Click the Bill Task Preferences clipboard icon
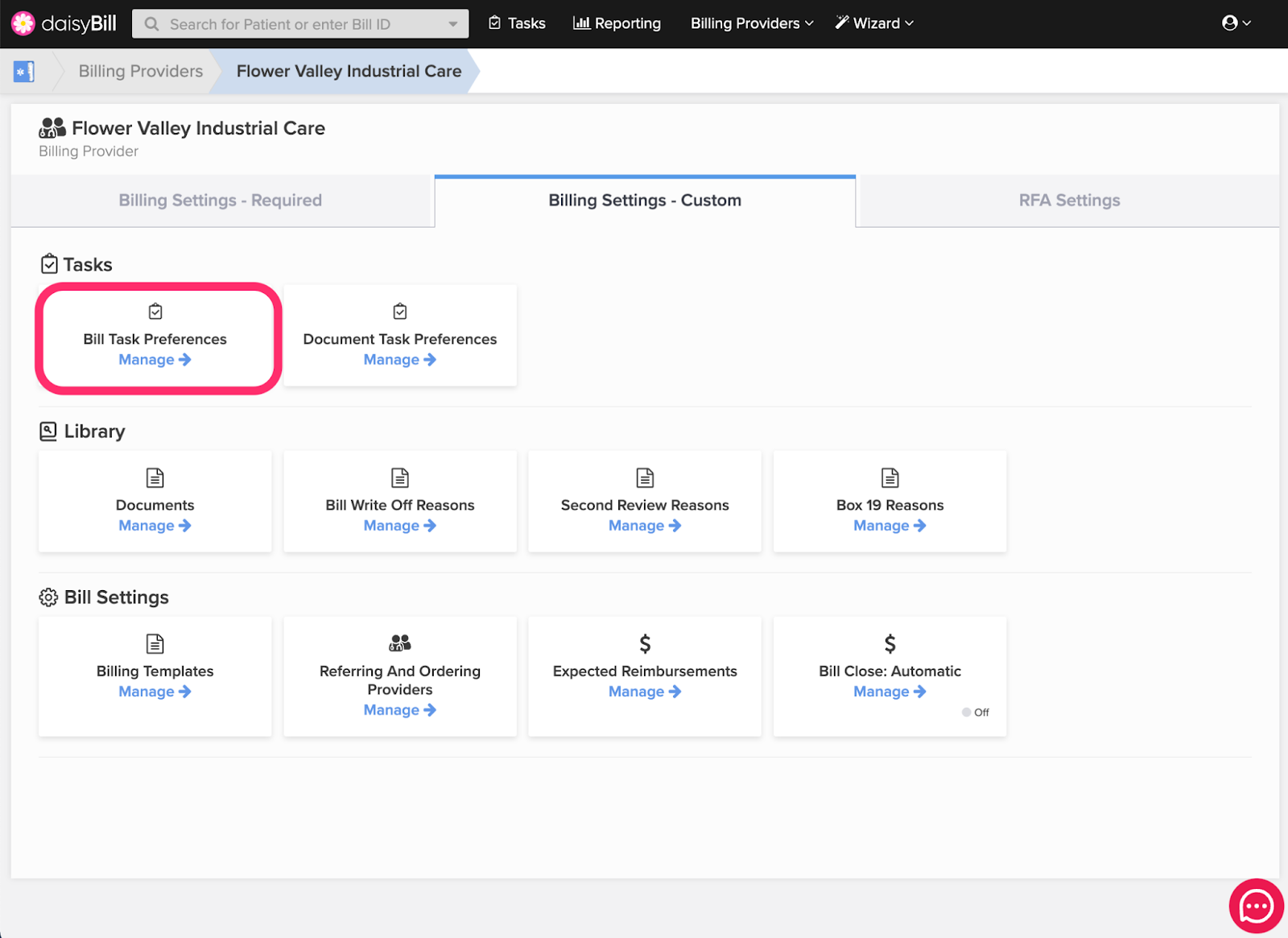The height and width of the screenshot is (938, 1288). (x=155, y=312)
